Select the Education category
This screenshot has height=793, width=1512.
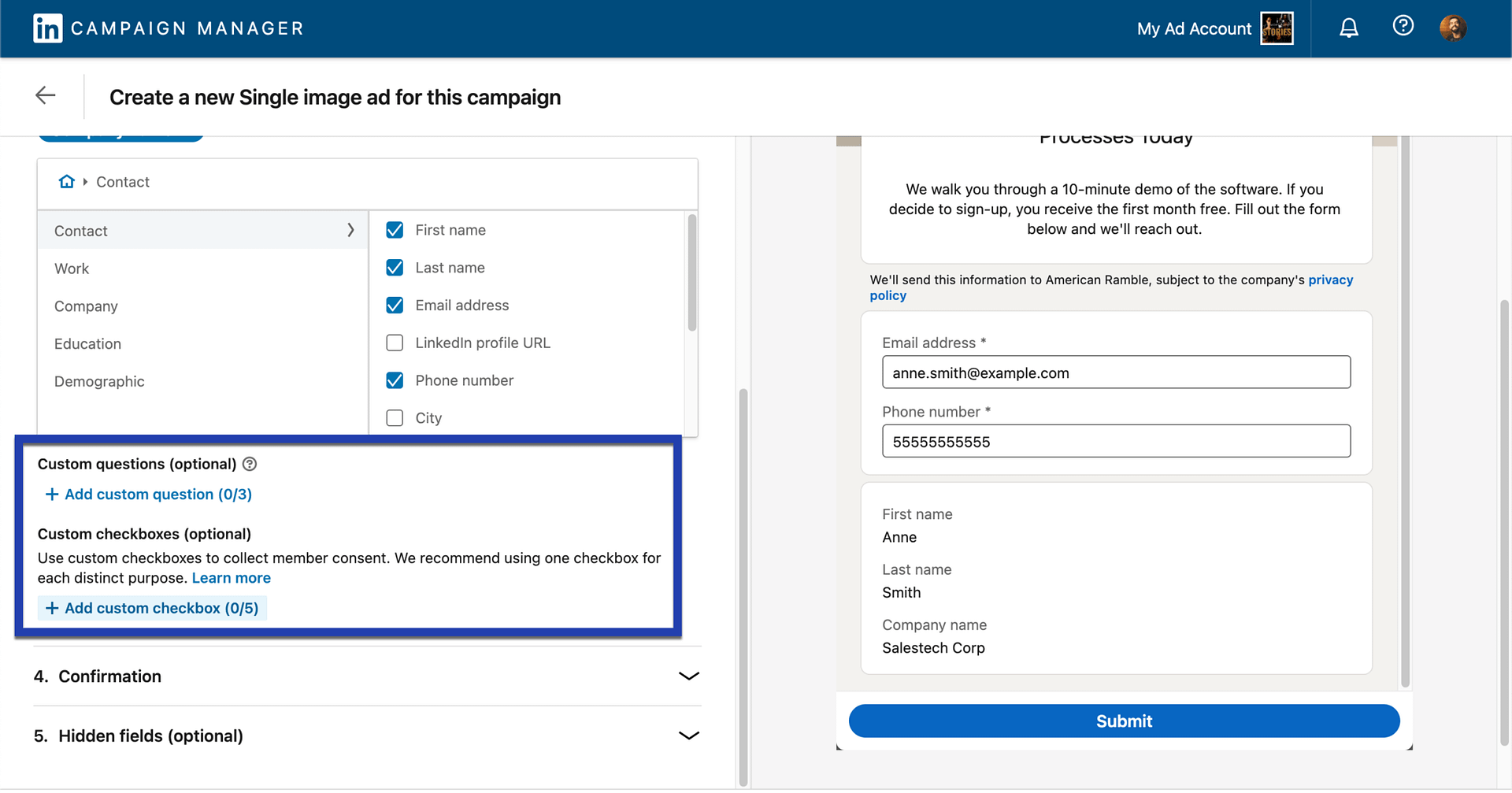click(x=203, y=344)
